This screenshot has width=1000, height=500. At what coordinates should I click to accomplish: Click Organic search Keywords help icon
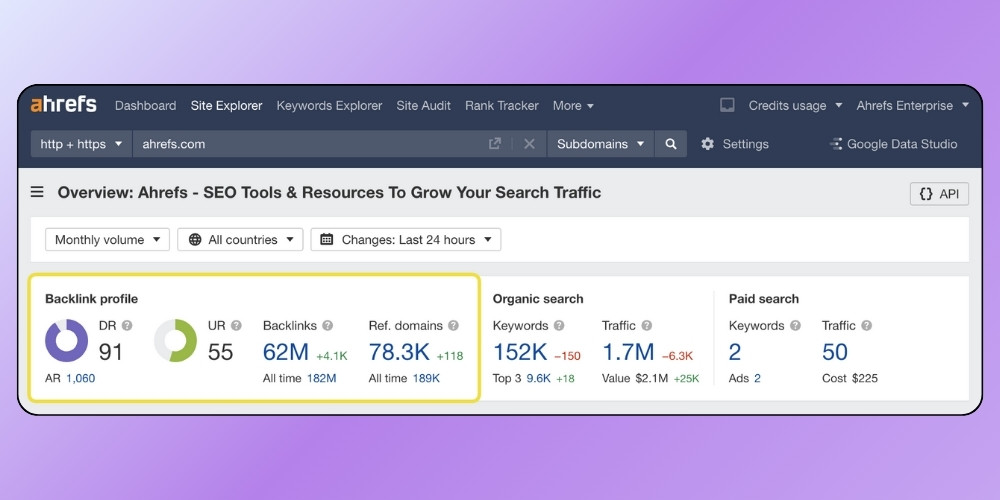pos(559,325)
